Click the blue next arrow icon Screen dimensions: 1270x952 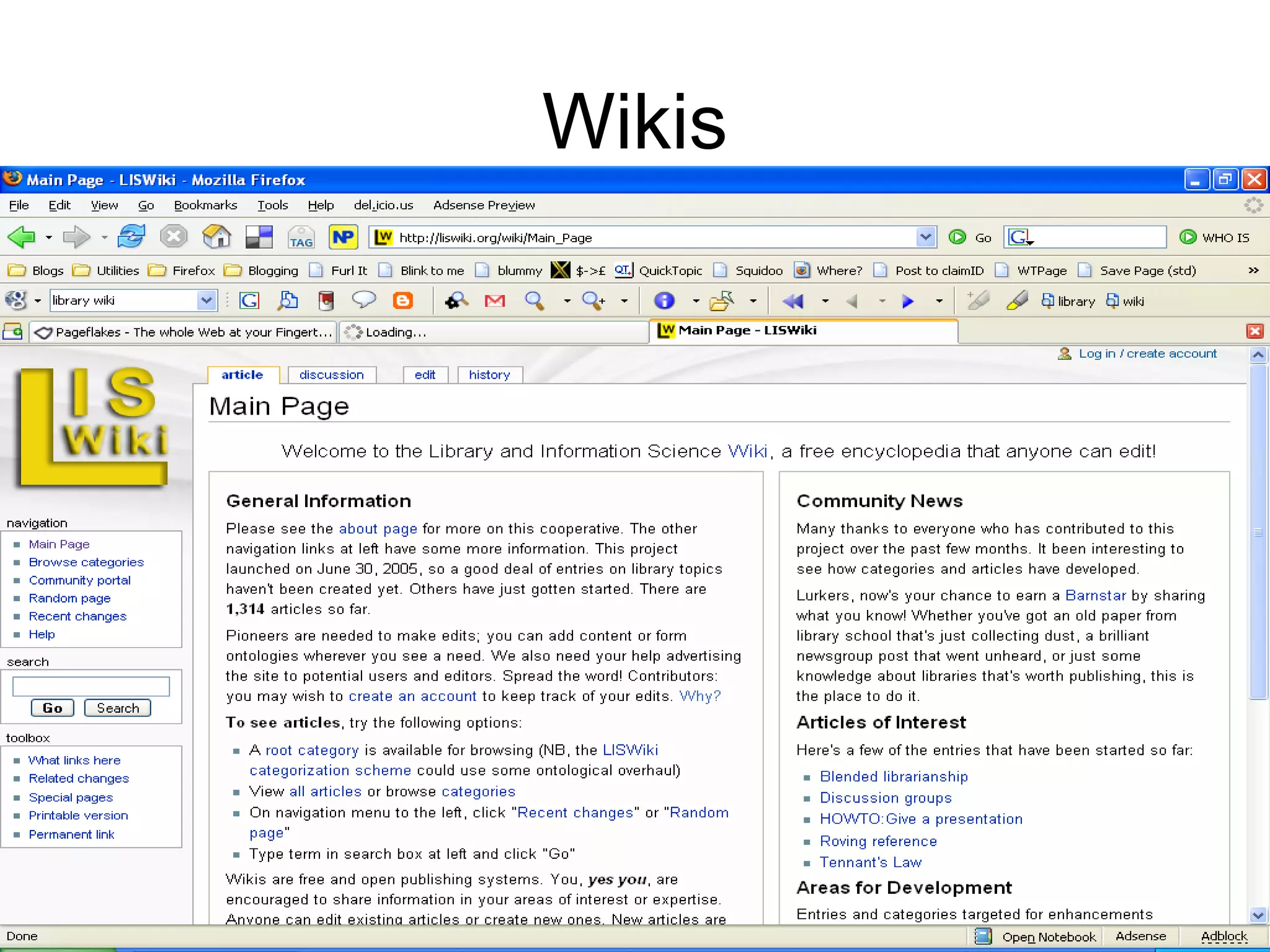pos(908,301)
